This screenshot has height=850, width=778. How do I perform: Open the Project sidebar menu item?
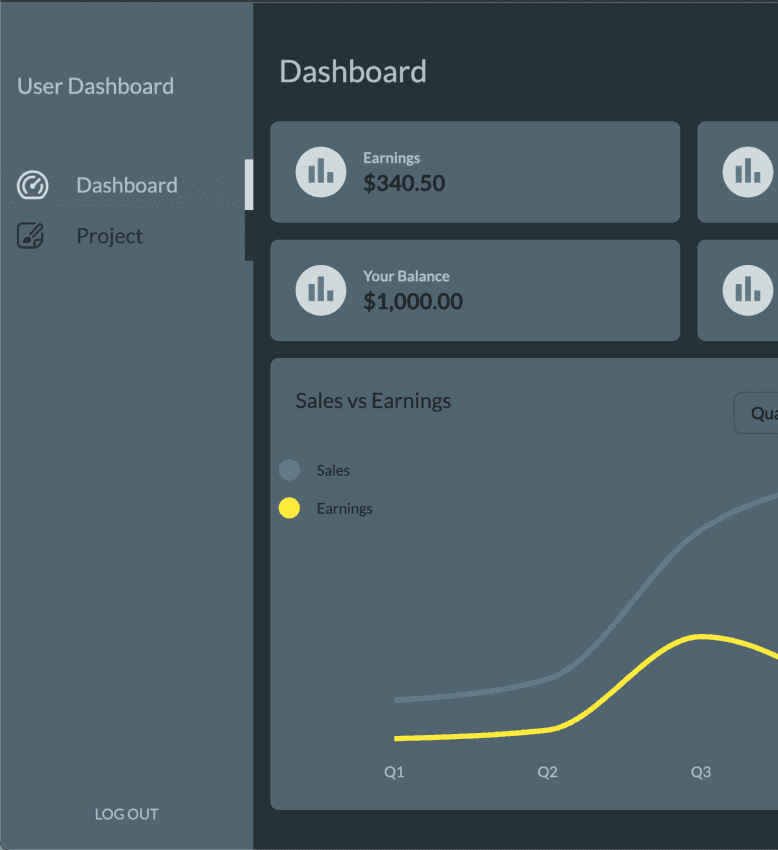[x=124, y=236]
